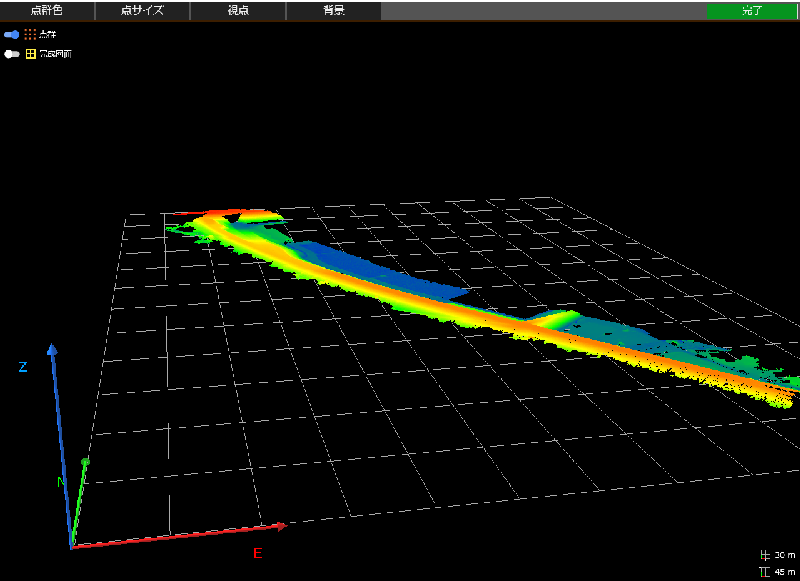The width and height of the screenshot is (800, 581).
Task: Enable the white switch beside yellow grid icon
Action: pos(12,54)
